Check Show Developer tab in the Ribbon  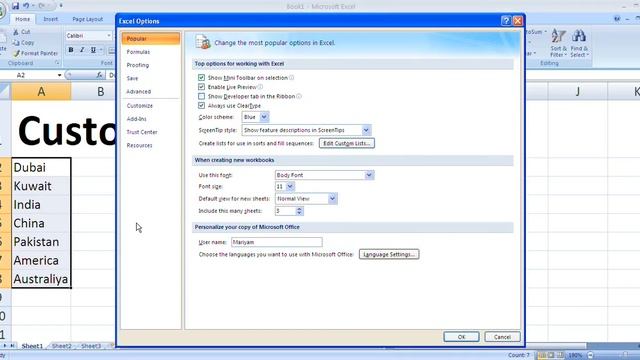(x=201, y=96)
